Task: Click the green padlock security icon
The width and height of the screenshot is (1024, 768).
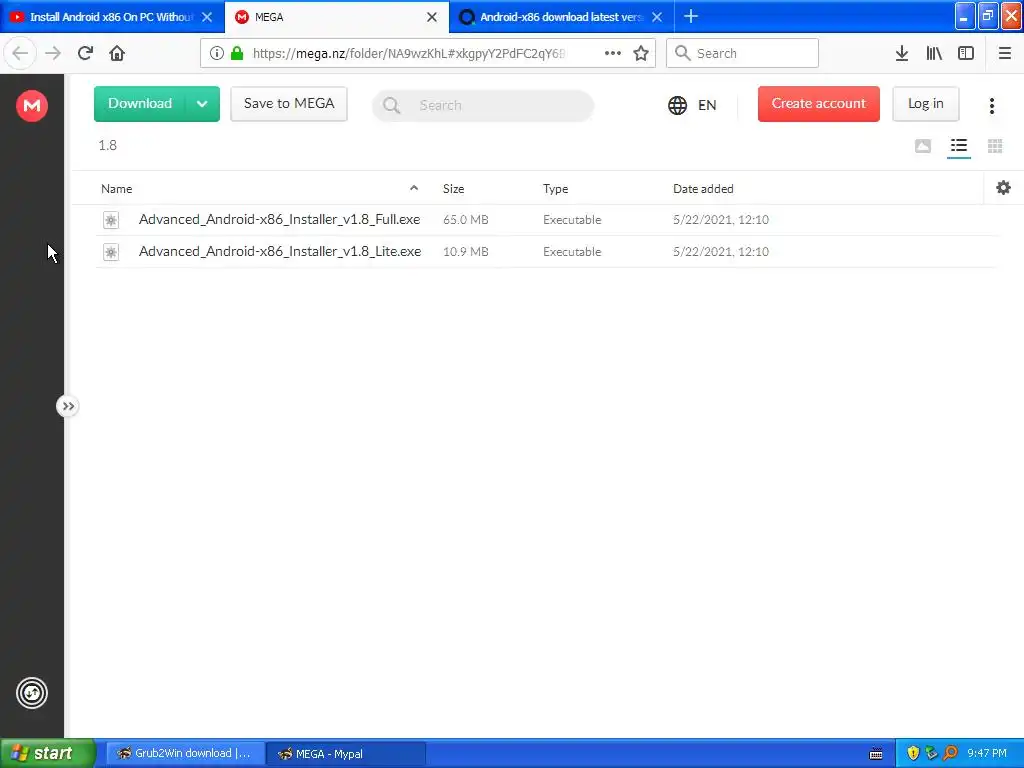Action: (237, 53)
